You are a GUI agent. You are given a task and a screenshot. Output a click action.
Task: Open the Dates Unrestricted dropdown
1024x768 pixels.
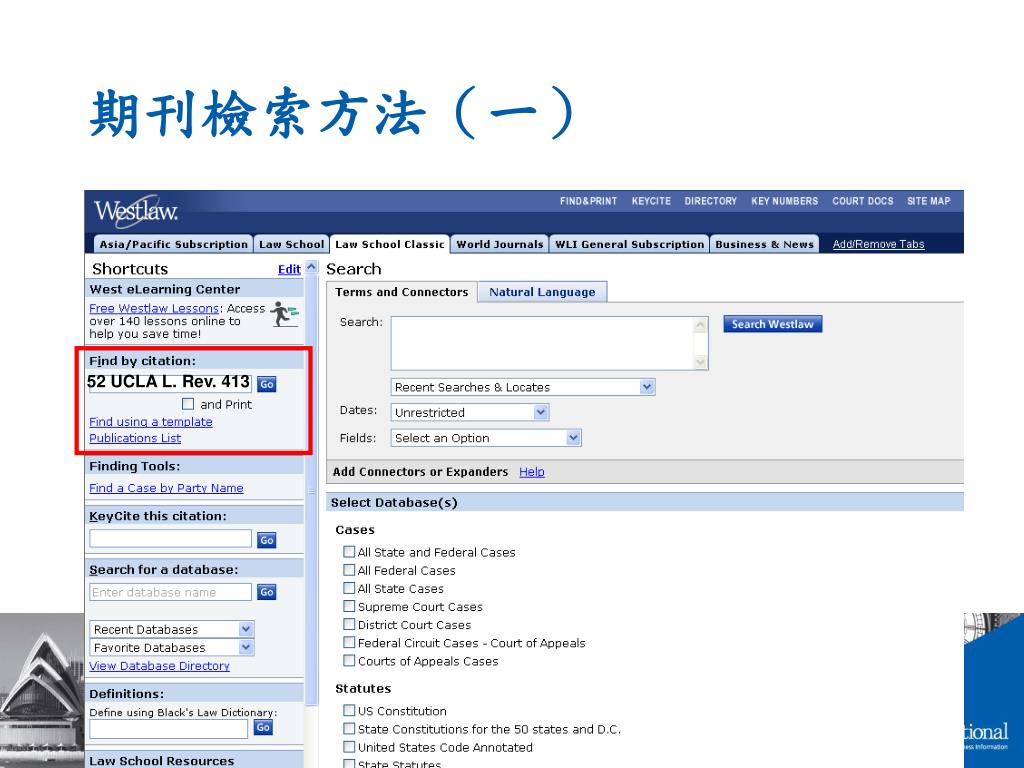470,413
